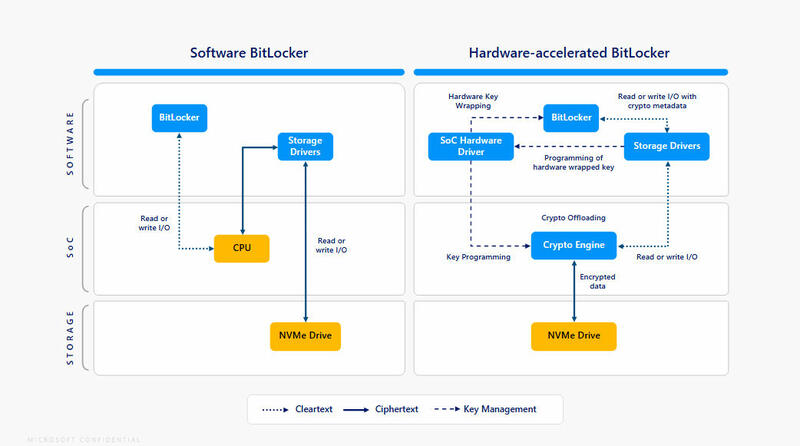Select the Crypto Engine box
Image resolution: width=800 pixels, height=446 pixels.
pyautogui.click(x=574, y=244)
